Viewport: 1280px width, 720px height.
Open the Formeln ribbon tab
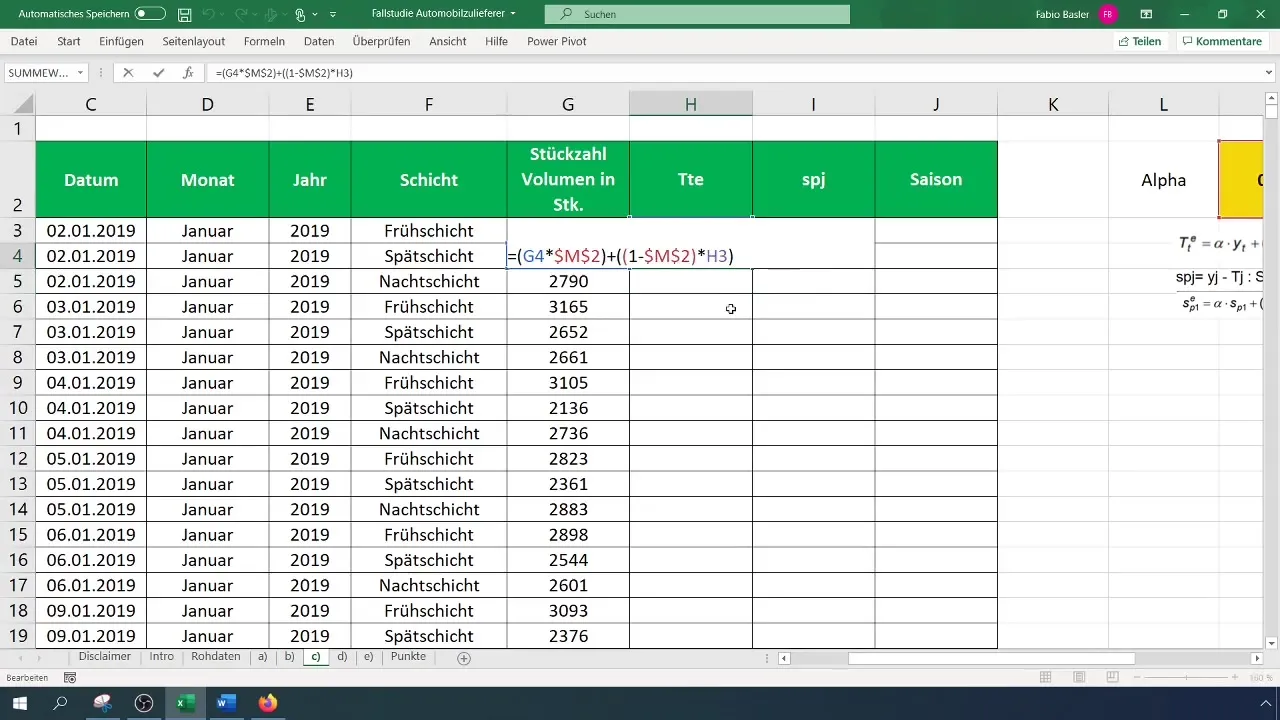point(264,41)
